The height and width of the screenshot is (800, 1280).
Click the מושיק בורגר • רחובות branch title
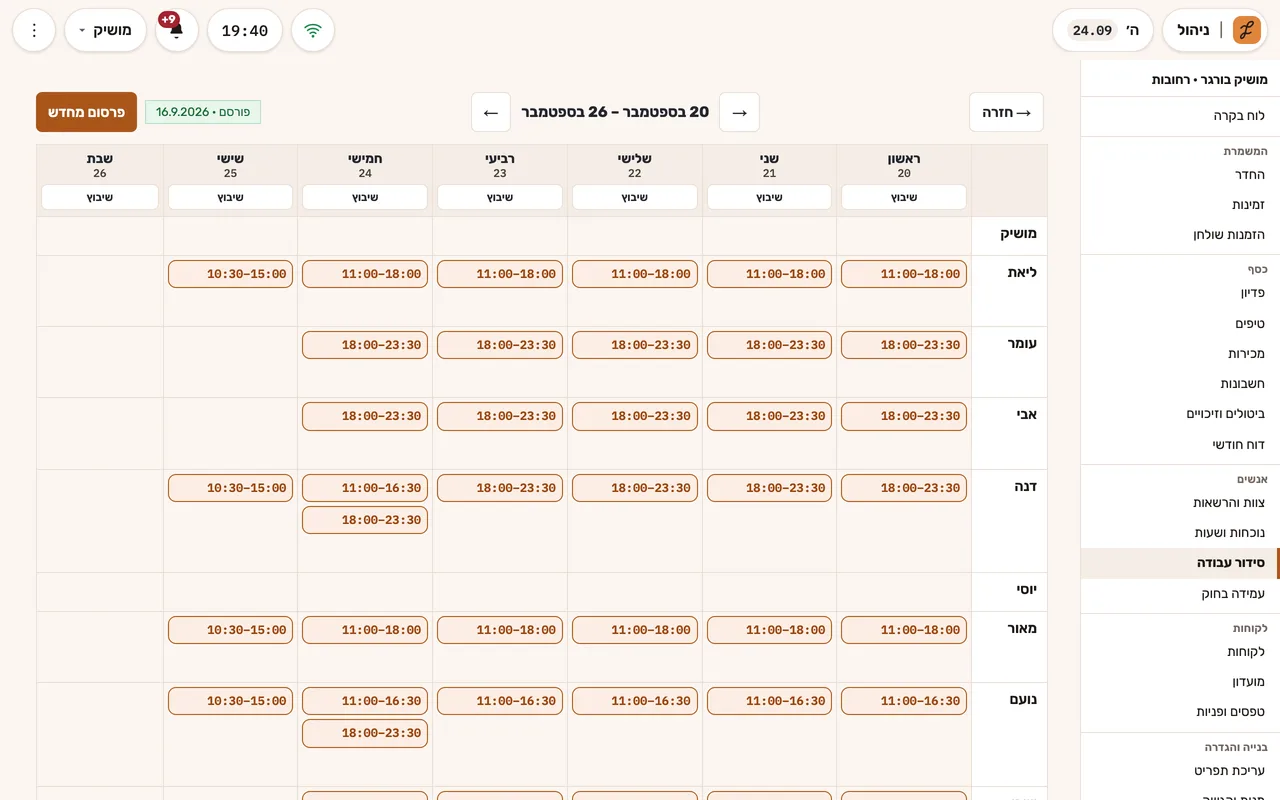[1209, 79]
